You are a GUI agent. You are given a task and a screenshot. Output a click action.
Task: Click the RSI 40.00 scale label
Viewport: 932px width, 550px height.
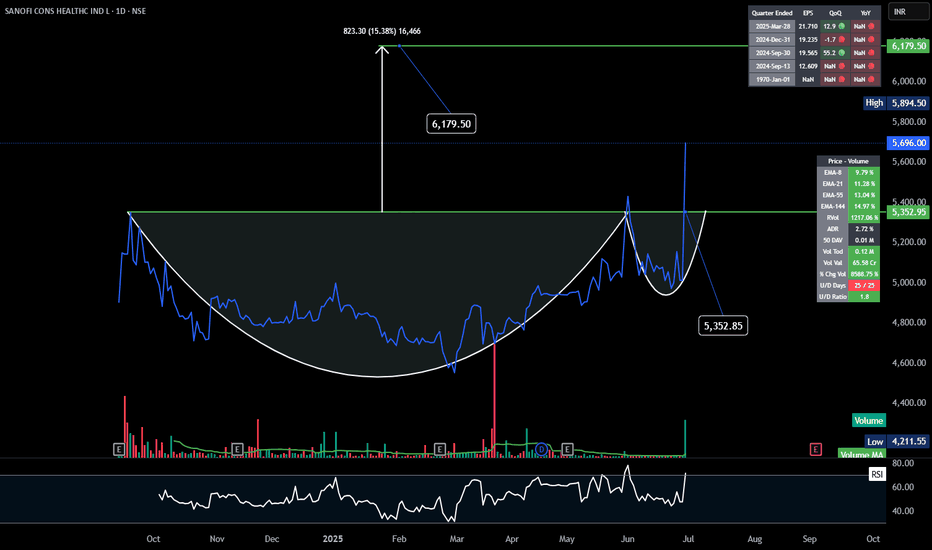pyautogui.click(x=903, y=511)
